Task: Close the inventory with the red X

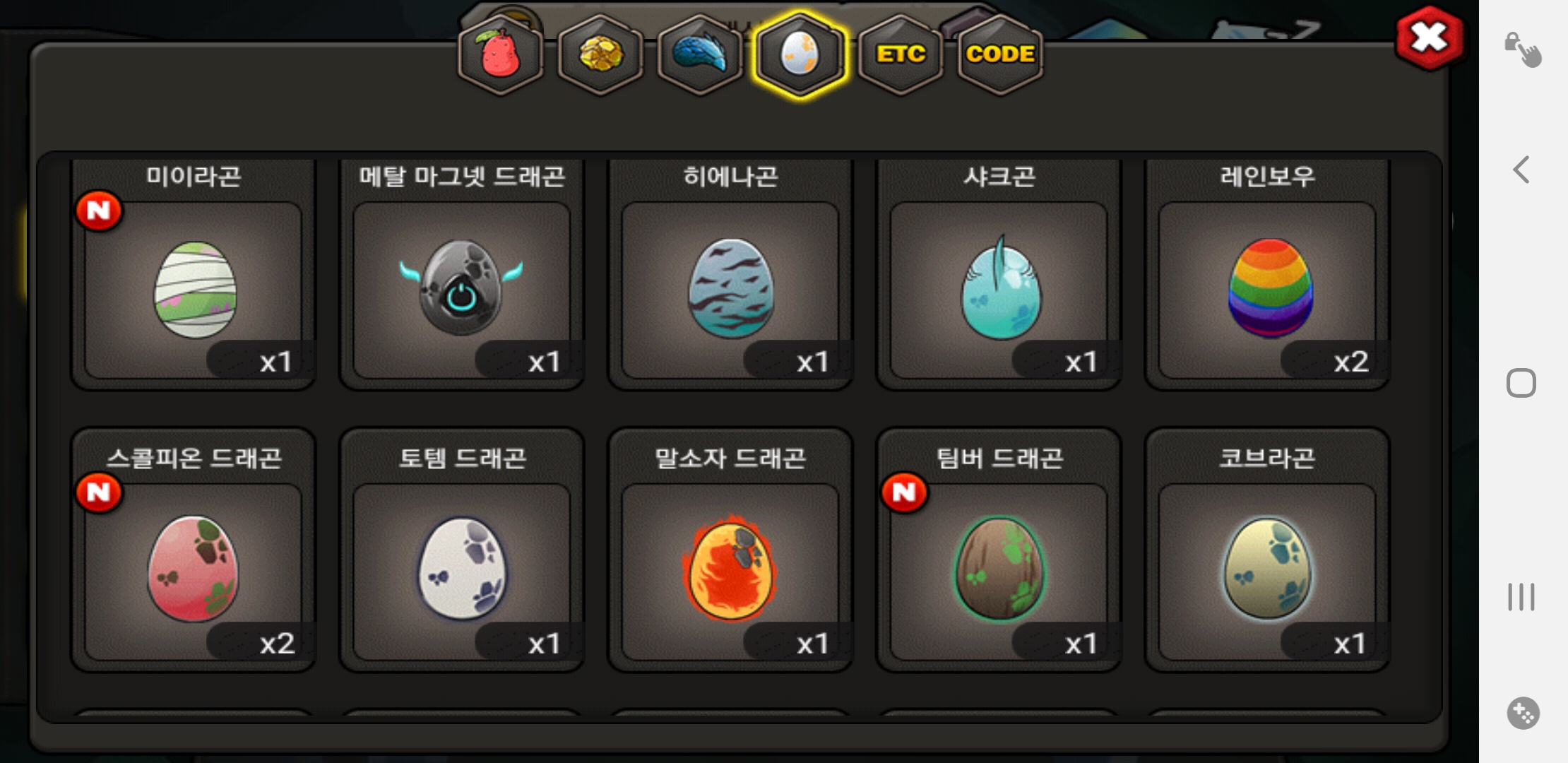Action: click(1430, 38)
